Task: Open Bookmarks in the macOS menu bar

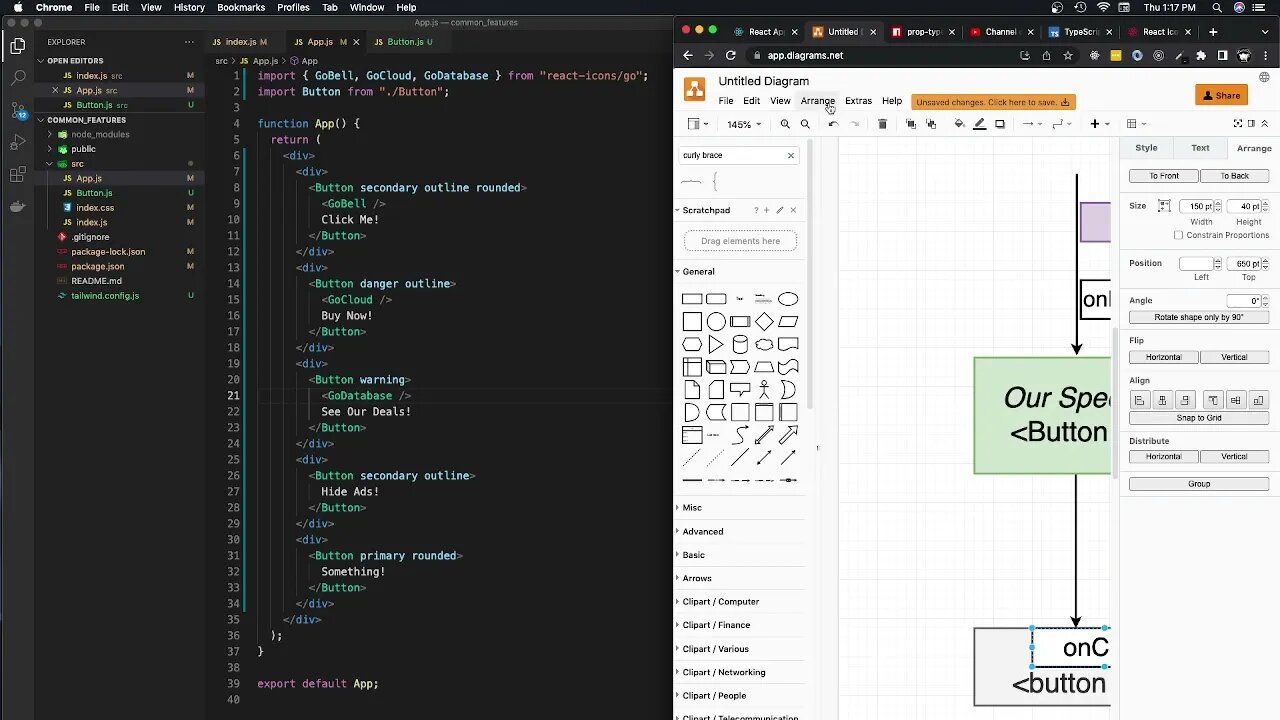Action: [241, 8]
